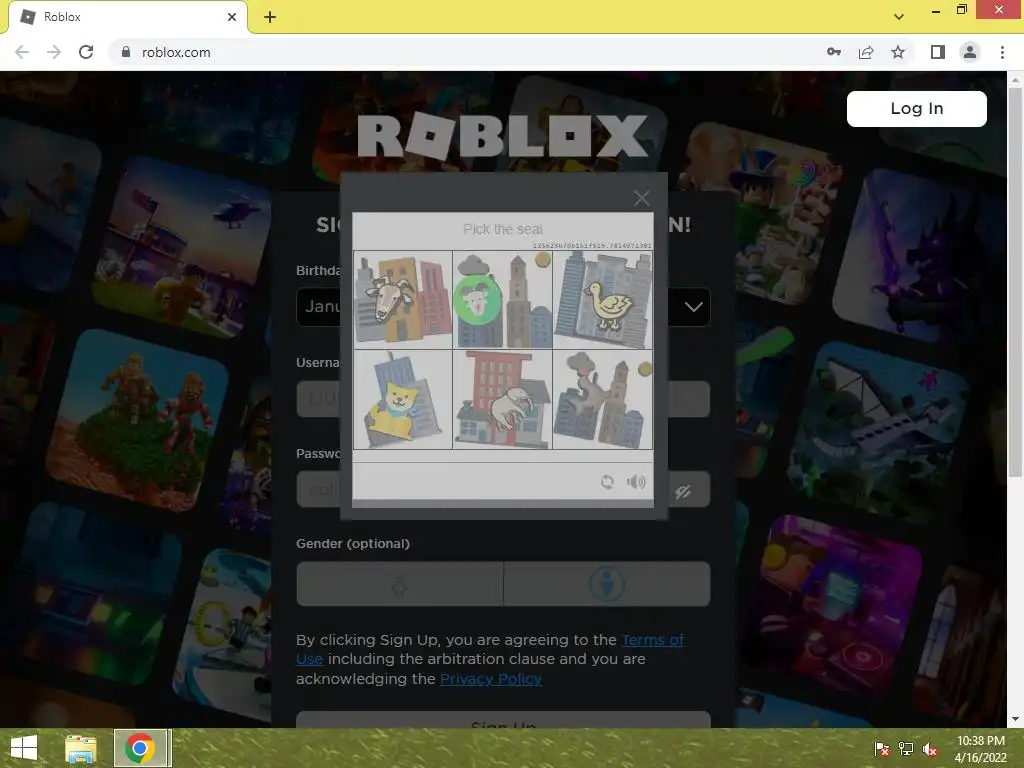Open the Privacy Policy link

tap(491, 679)
